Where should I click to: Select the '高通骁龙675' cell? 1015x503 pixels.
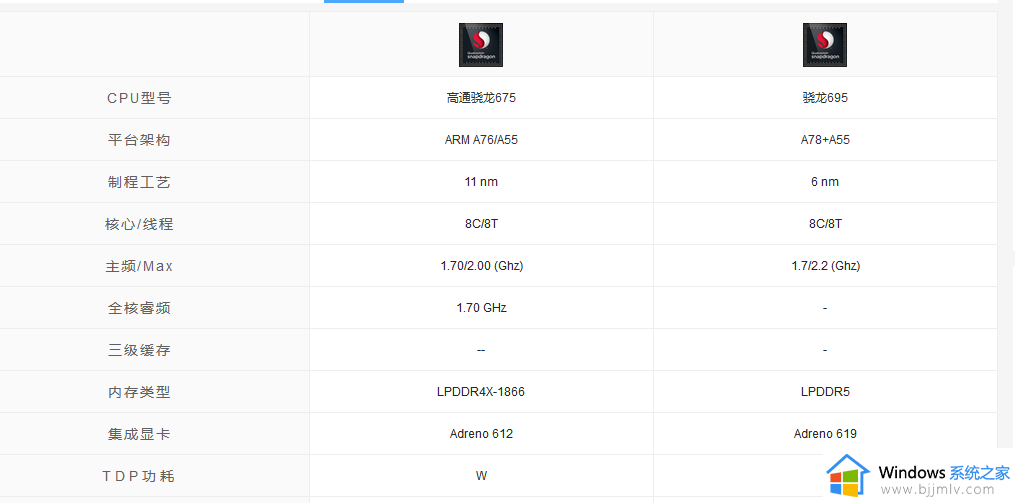(481, 98)
